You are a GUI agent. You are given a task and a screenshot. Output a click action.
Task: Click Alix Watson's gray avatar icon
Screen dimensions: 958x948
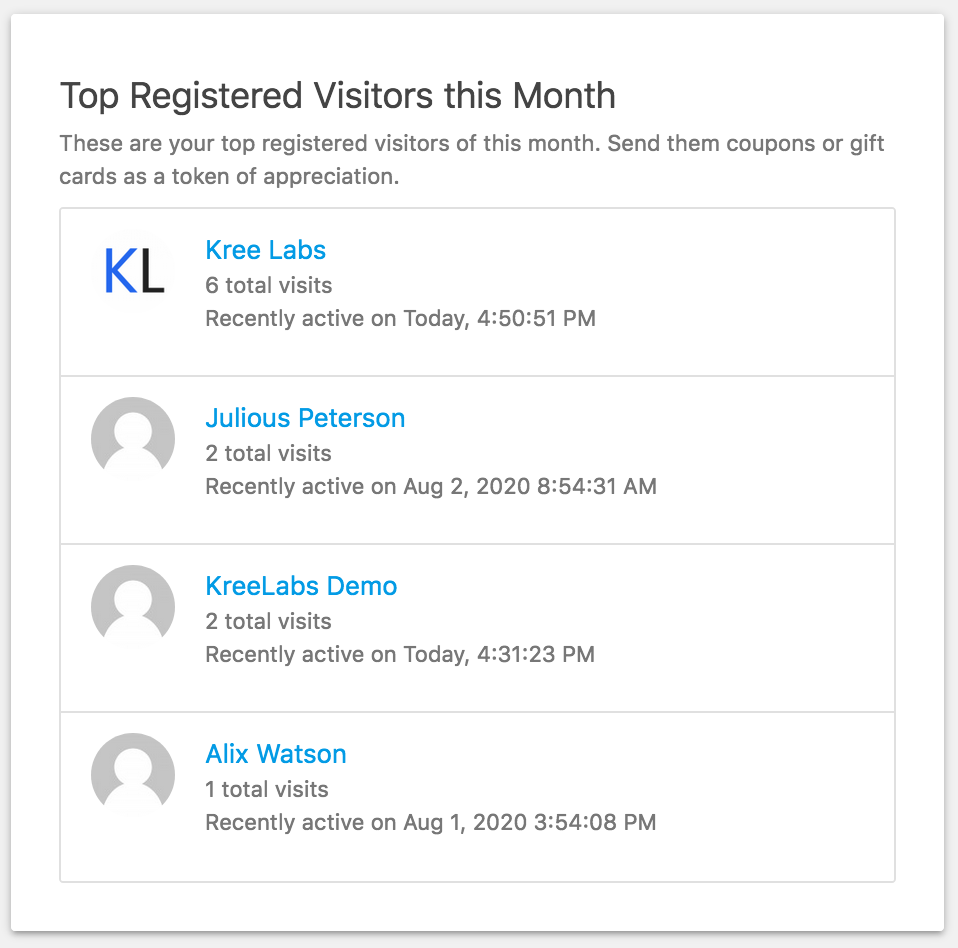(133, 775)
